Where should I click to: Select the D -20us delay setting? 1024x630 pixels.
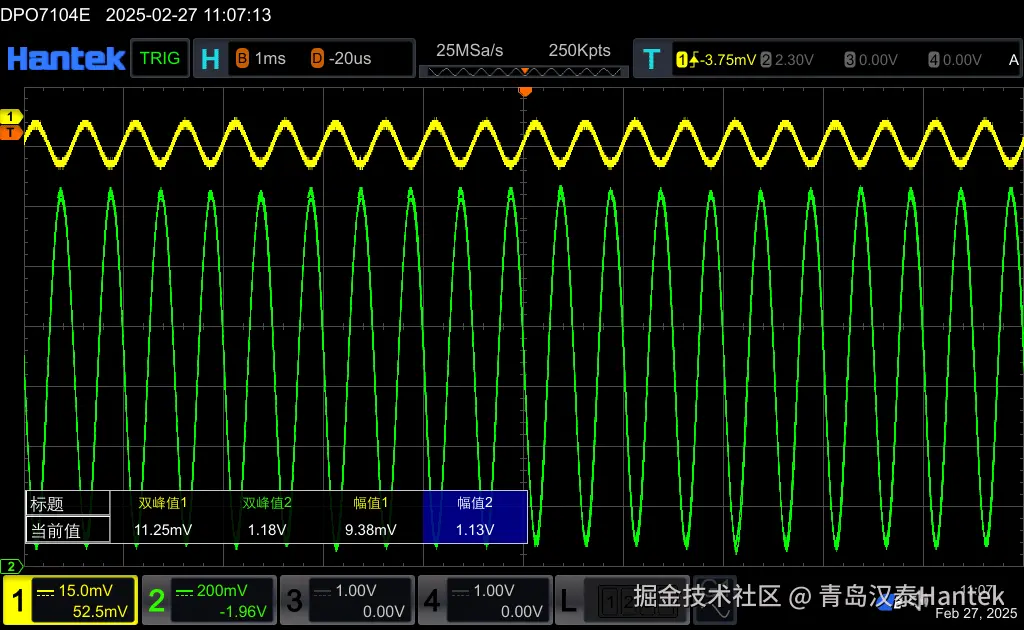tap(341, 58)
